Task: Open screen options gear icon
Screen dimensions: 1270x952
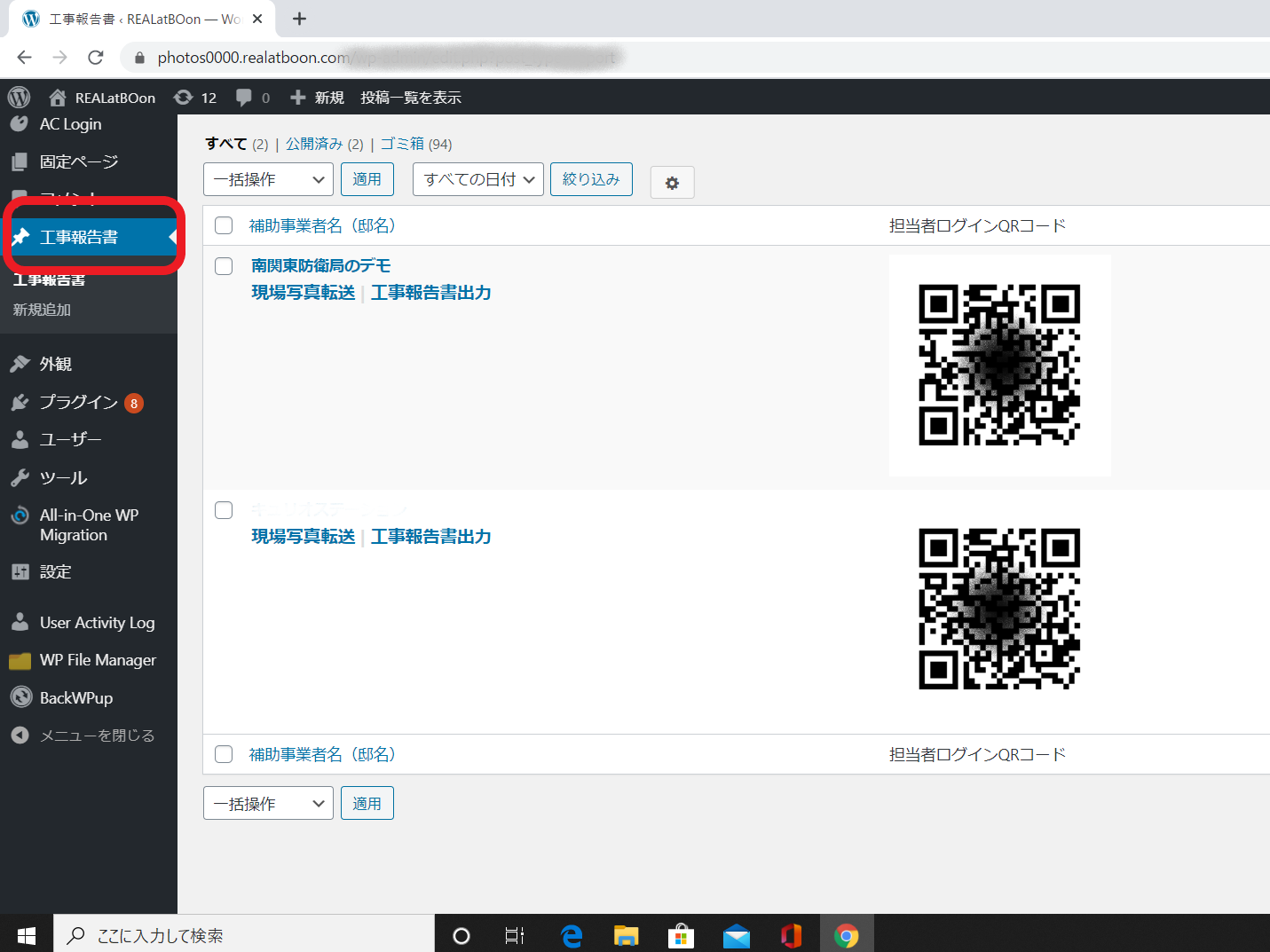Action: pos(672,183)
